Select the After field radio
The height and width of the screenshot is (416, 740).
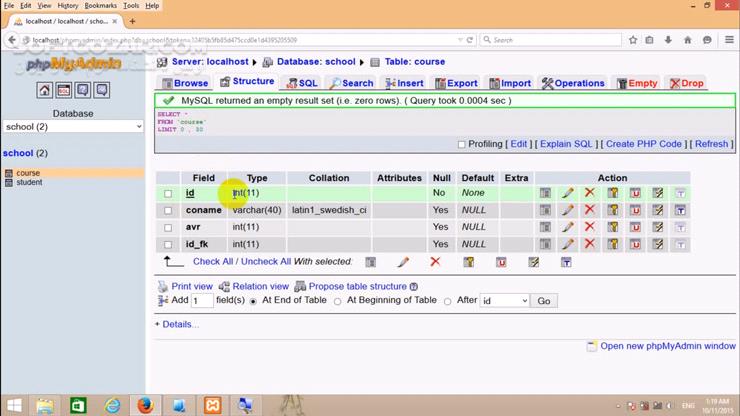447,301
